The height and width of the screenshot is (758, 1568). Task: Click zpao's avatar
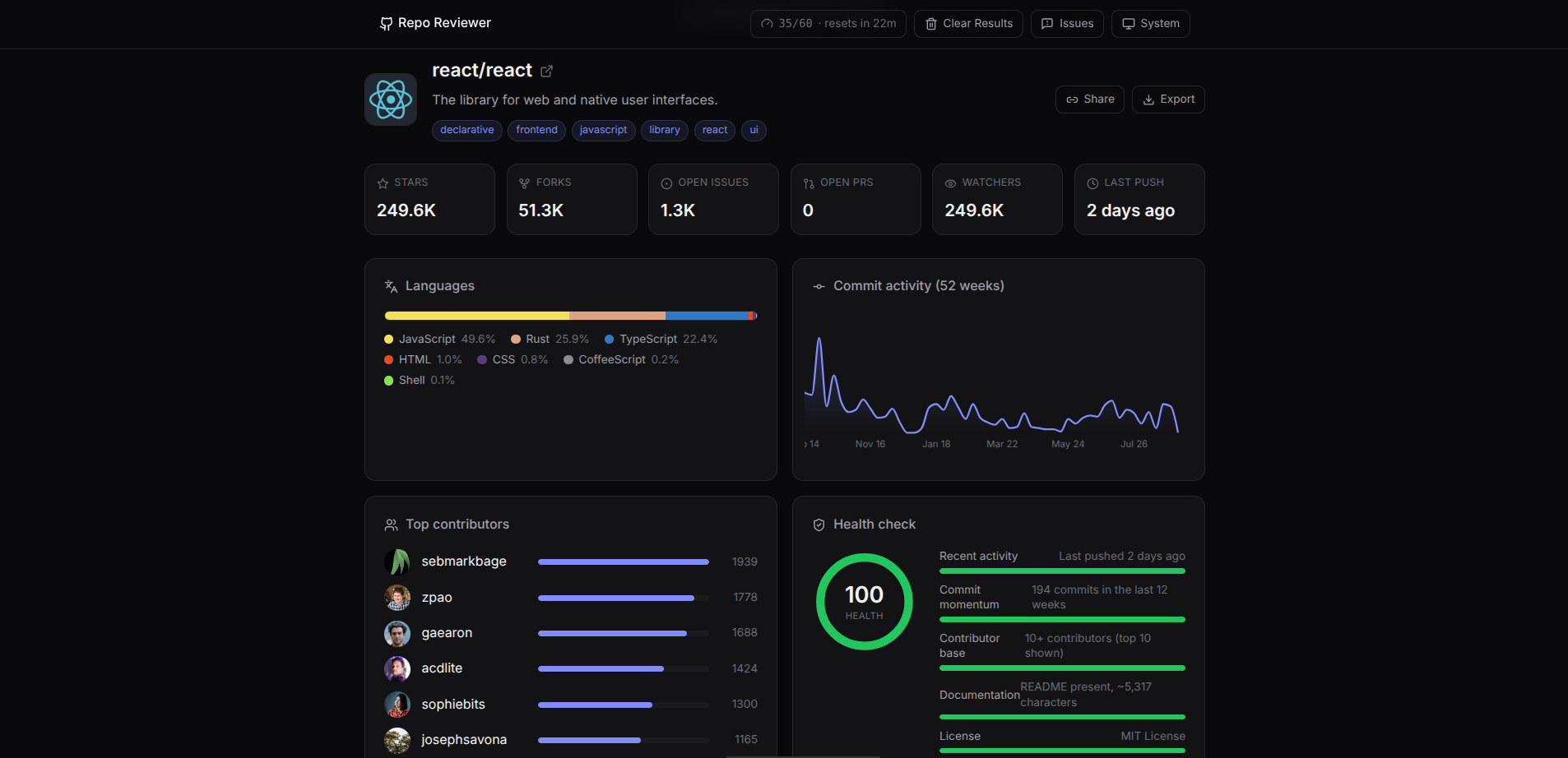pos(397,598)
